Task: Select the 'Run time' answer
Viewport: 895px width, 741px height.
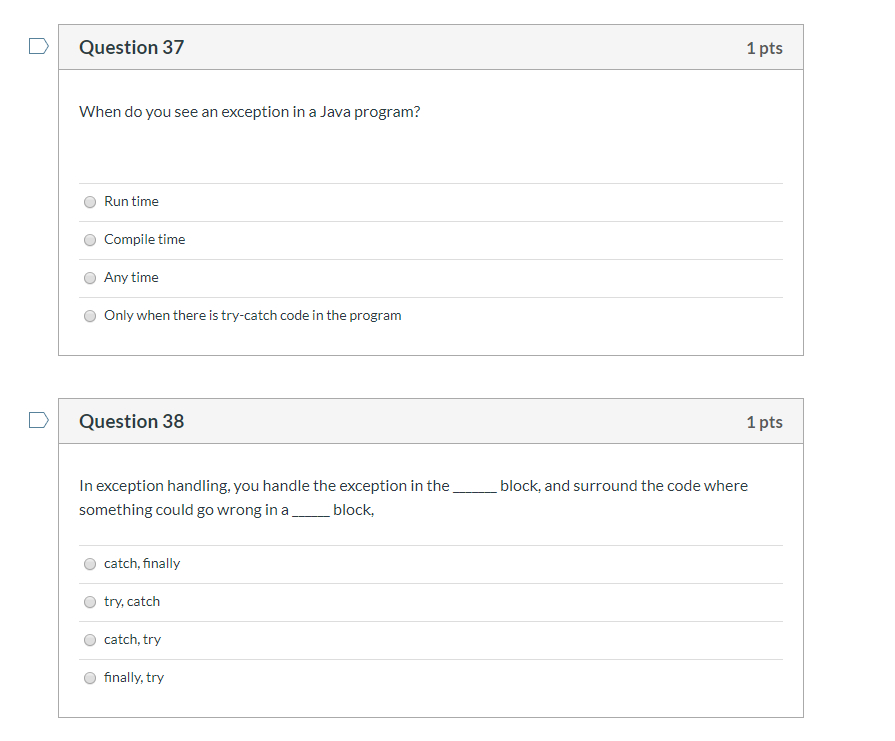Action: pyautogui.click(x=90, y=202)
